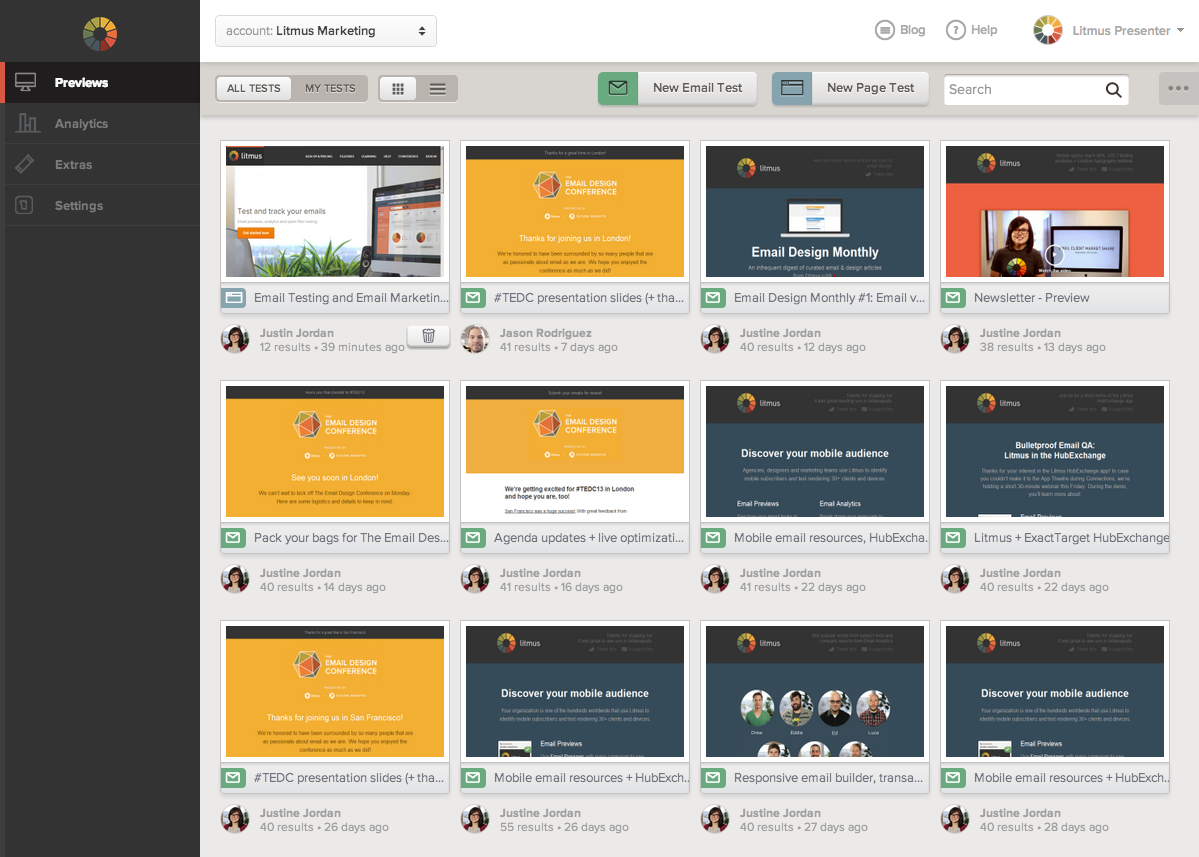Click the Pack your bags test title

pos(351,538)
